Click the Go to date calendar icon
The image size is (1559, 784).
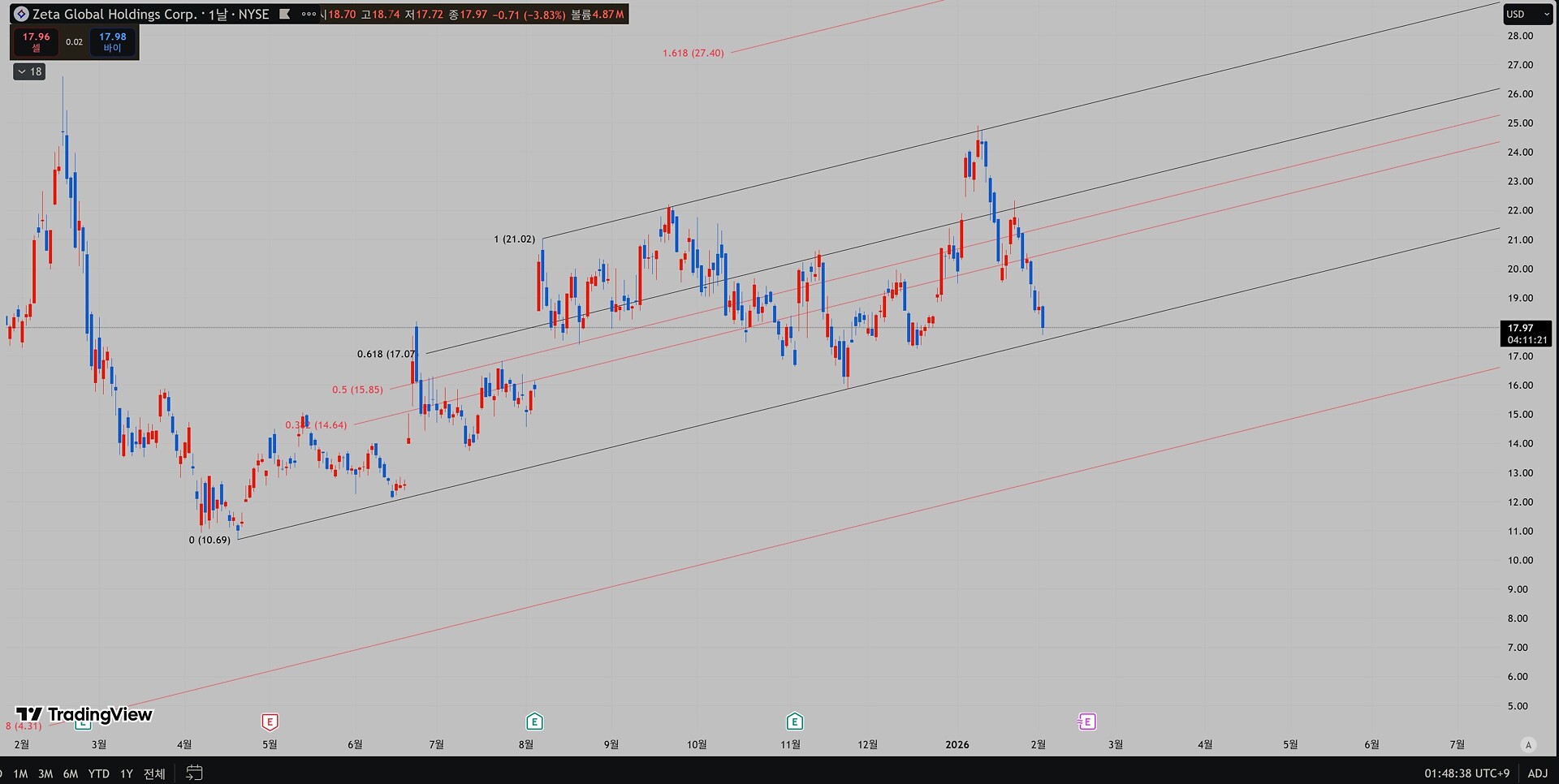(x=194, y=773)
